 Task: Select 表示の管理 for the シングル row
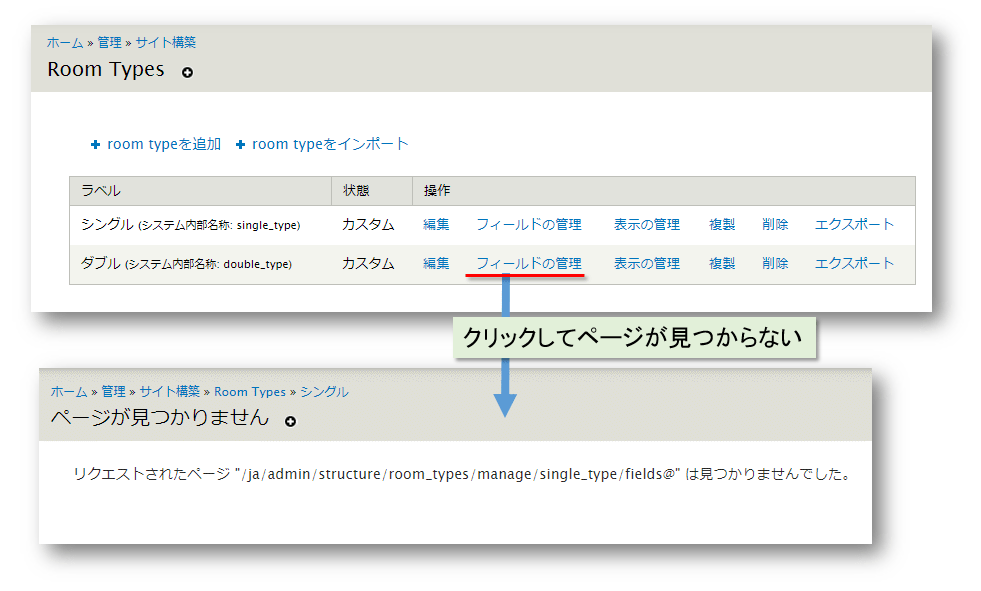pos(646,224)
